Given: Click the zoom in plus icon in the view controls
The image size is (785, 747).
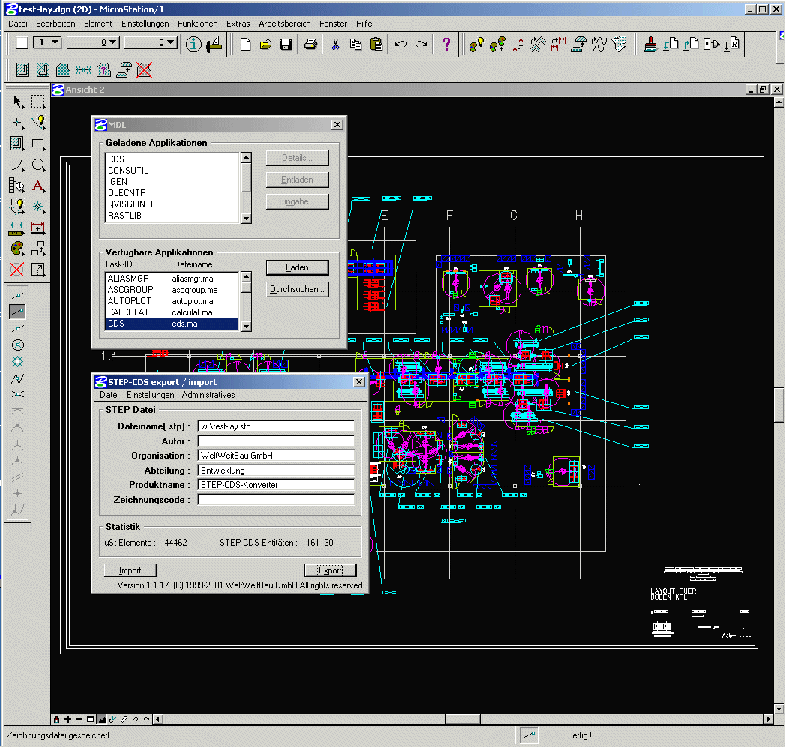Looking at the screenshot, I should (x=68, y=719).
